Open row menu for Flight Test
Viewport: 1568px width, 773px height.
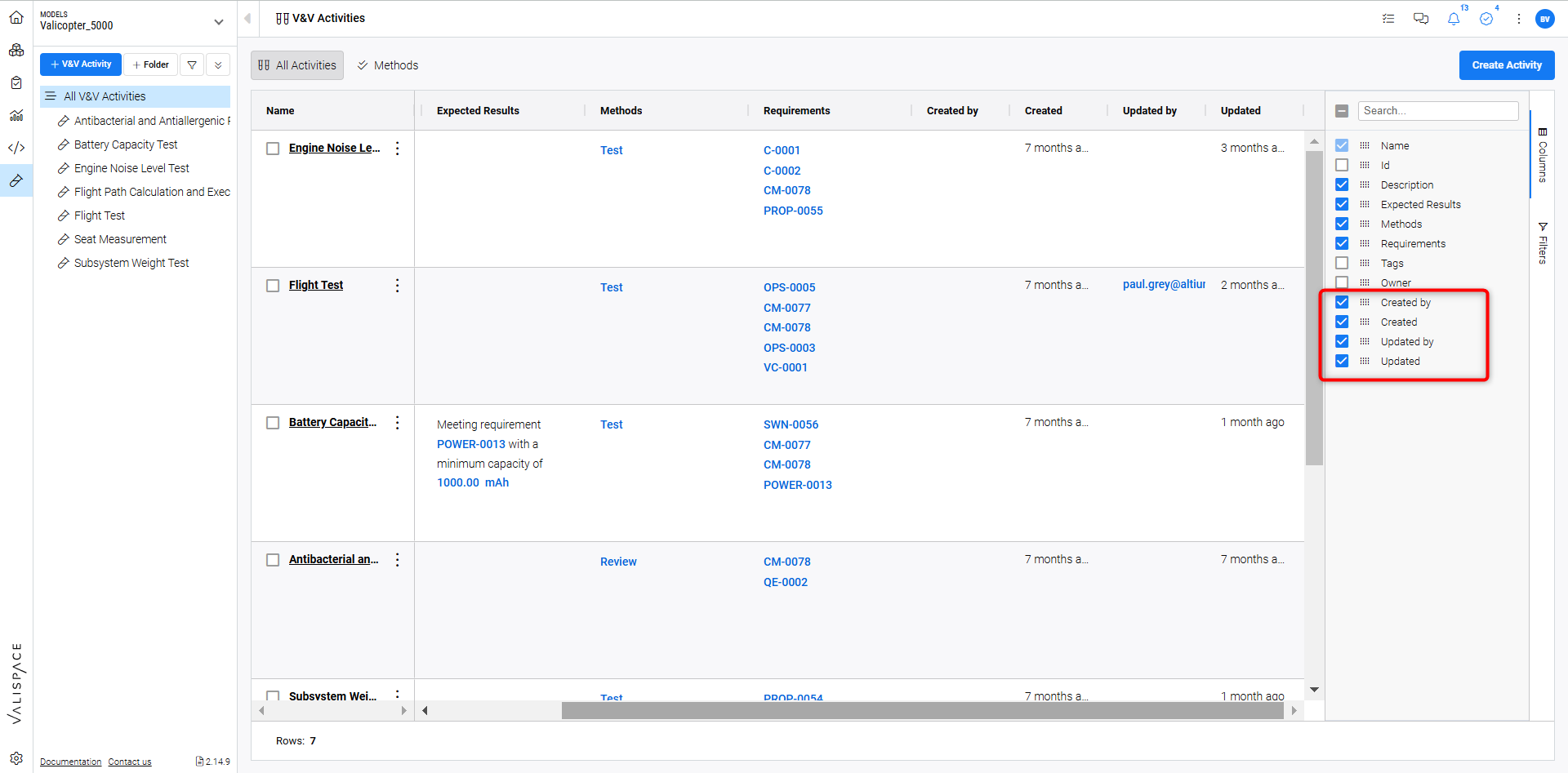(x=398, y=285)
